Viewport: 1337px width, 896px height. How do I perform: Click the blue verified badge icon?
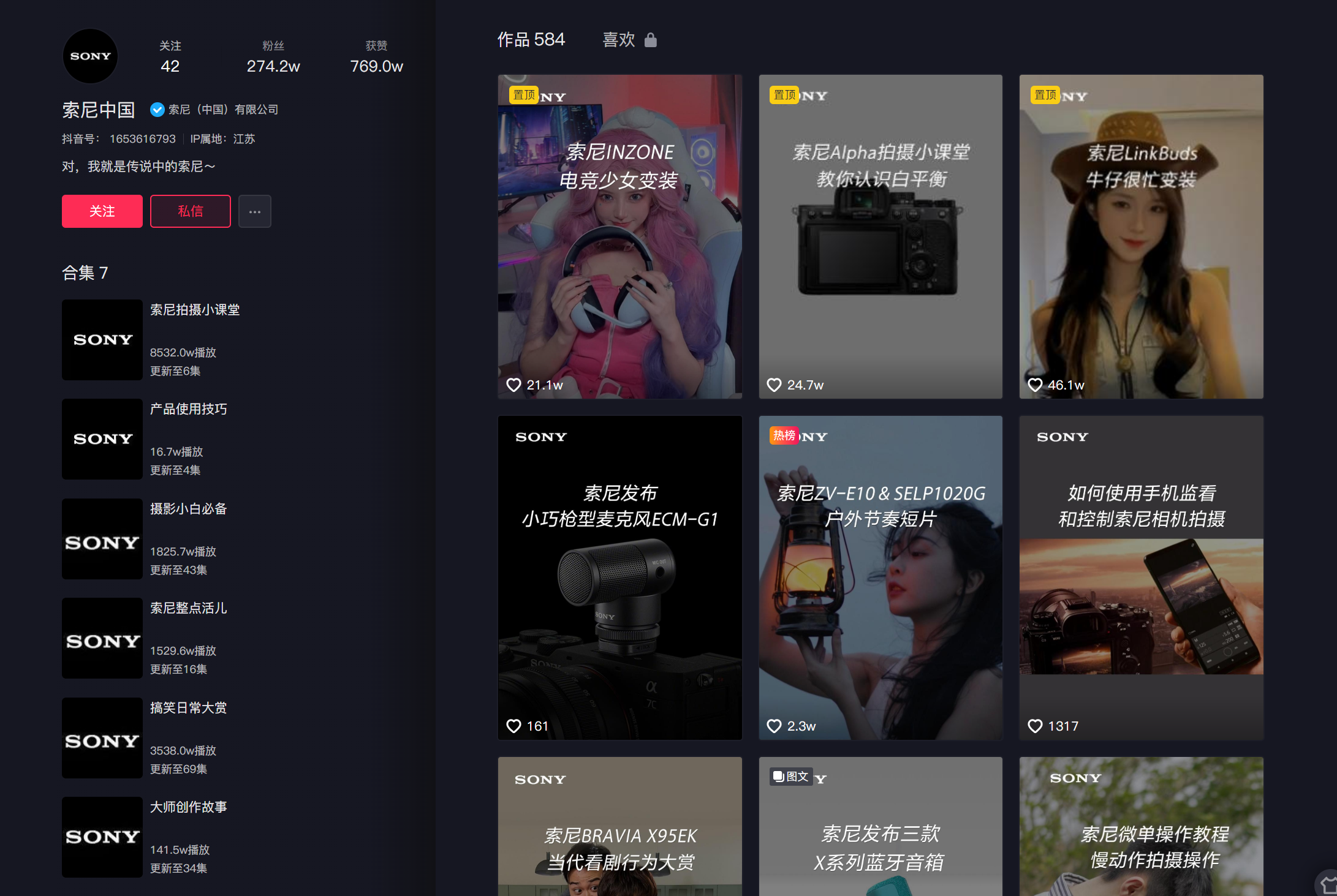[x=157, y=110]
